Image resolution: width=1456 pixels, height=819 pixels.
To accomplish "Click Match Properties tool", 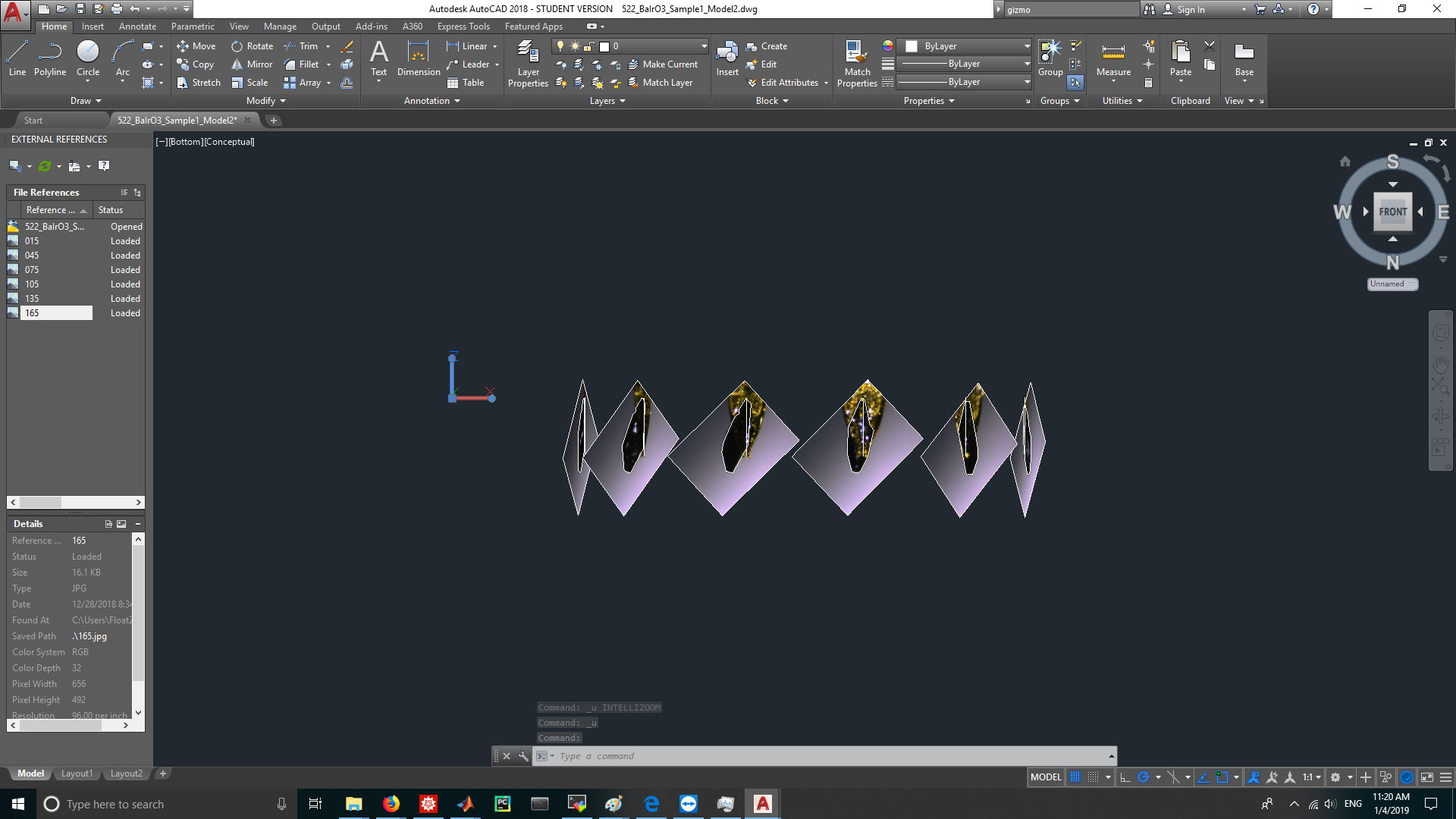I will pos(857,64).
